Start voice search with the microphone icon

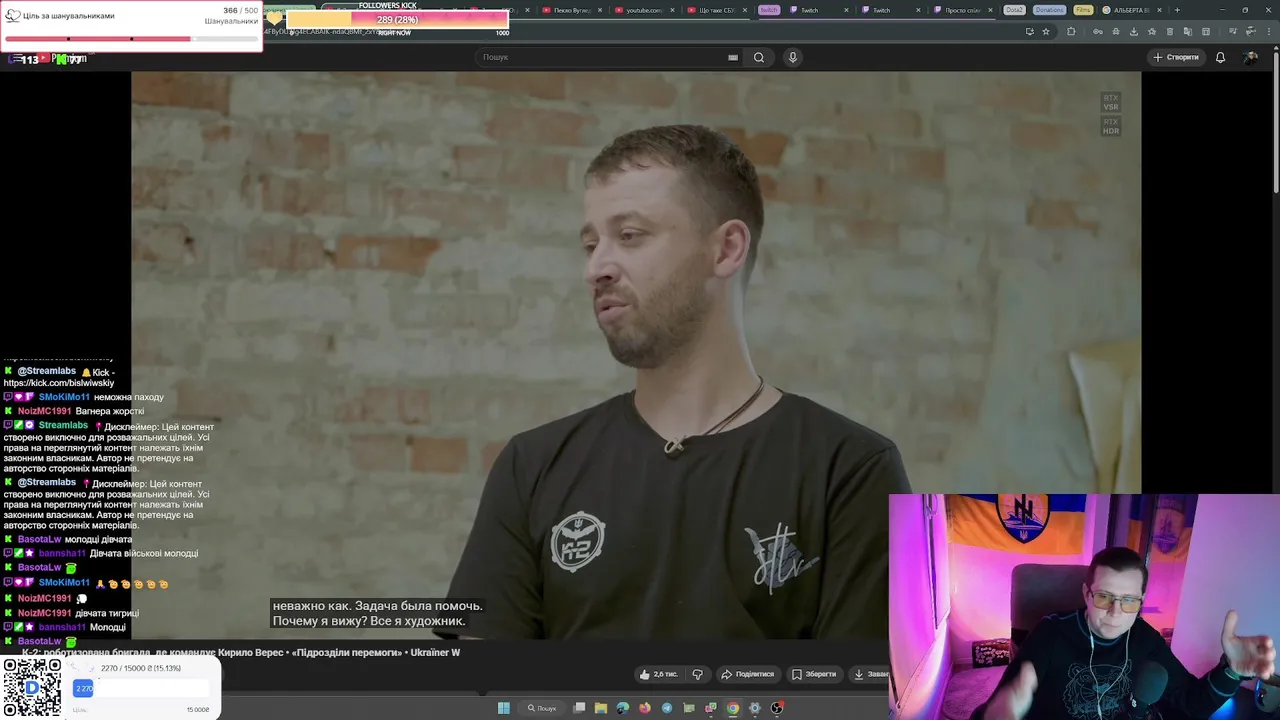coord(793,57)
